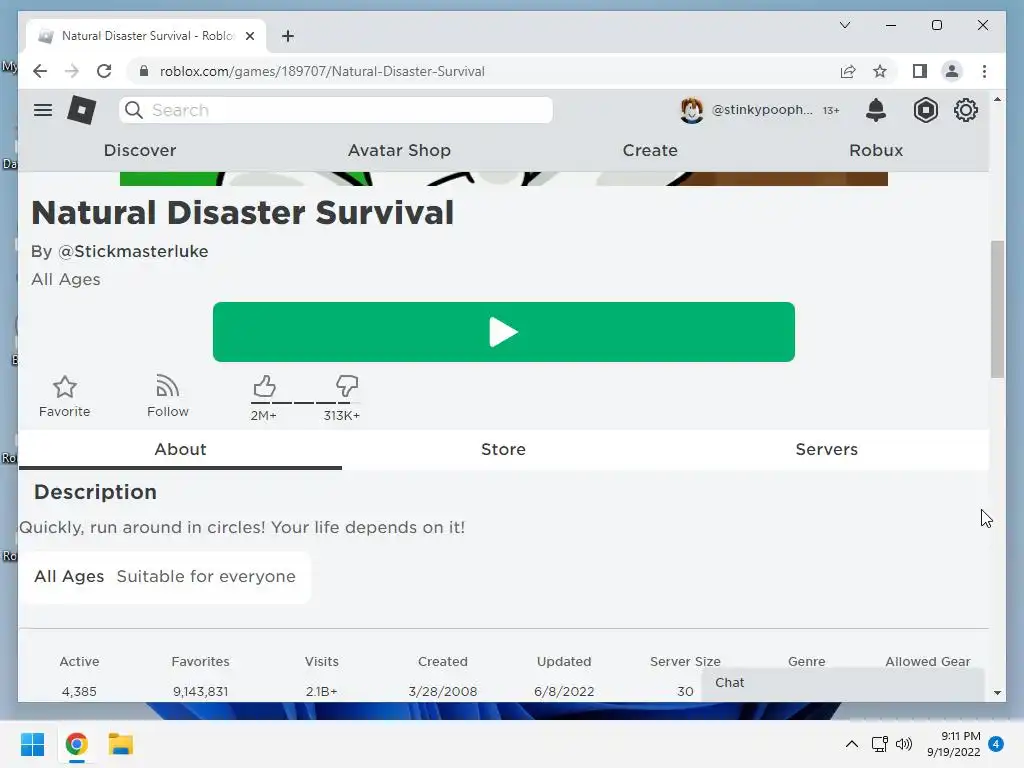Close the Natural Disaster Survival tab
Viewport: 1024px width, 768px height.
(x=249, y=36)
